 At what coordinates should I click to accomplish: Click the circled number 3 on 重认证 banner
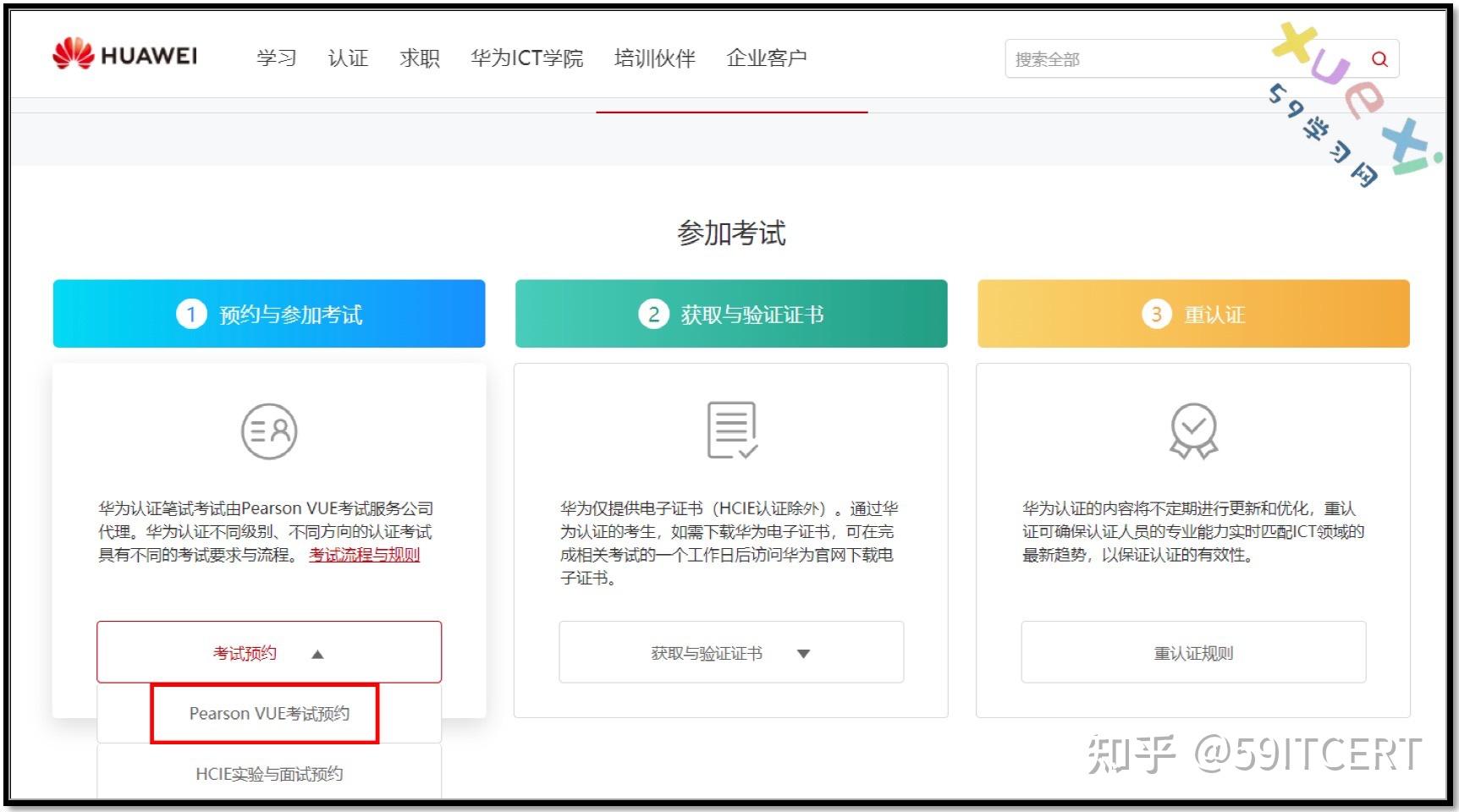(x=1155, y=314)
